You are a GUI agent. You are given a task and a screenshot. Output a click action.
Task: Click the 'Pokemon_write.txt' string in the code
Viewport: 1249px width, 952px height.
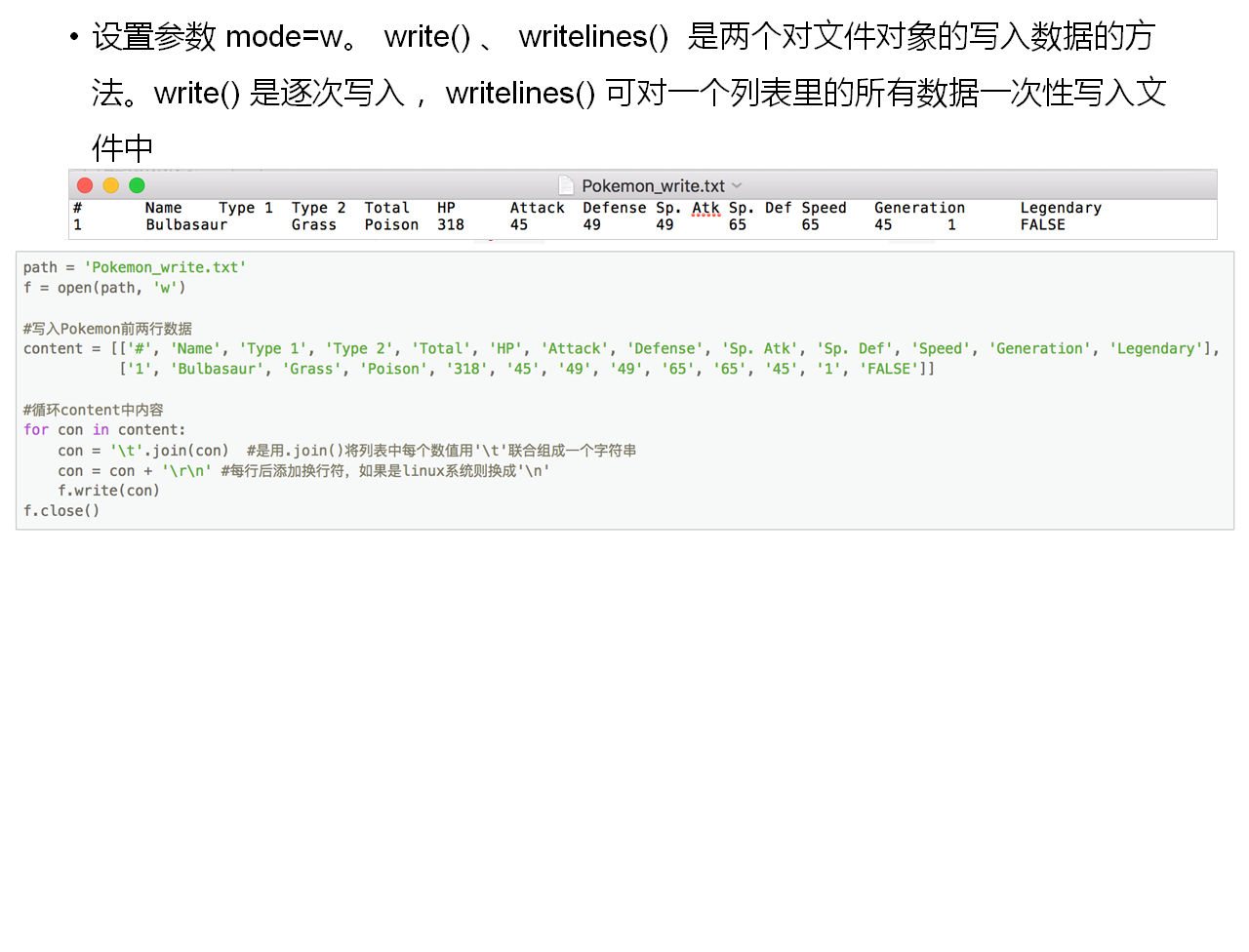[165, 267]
